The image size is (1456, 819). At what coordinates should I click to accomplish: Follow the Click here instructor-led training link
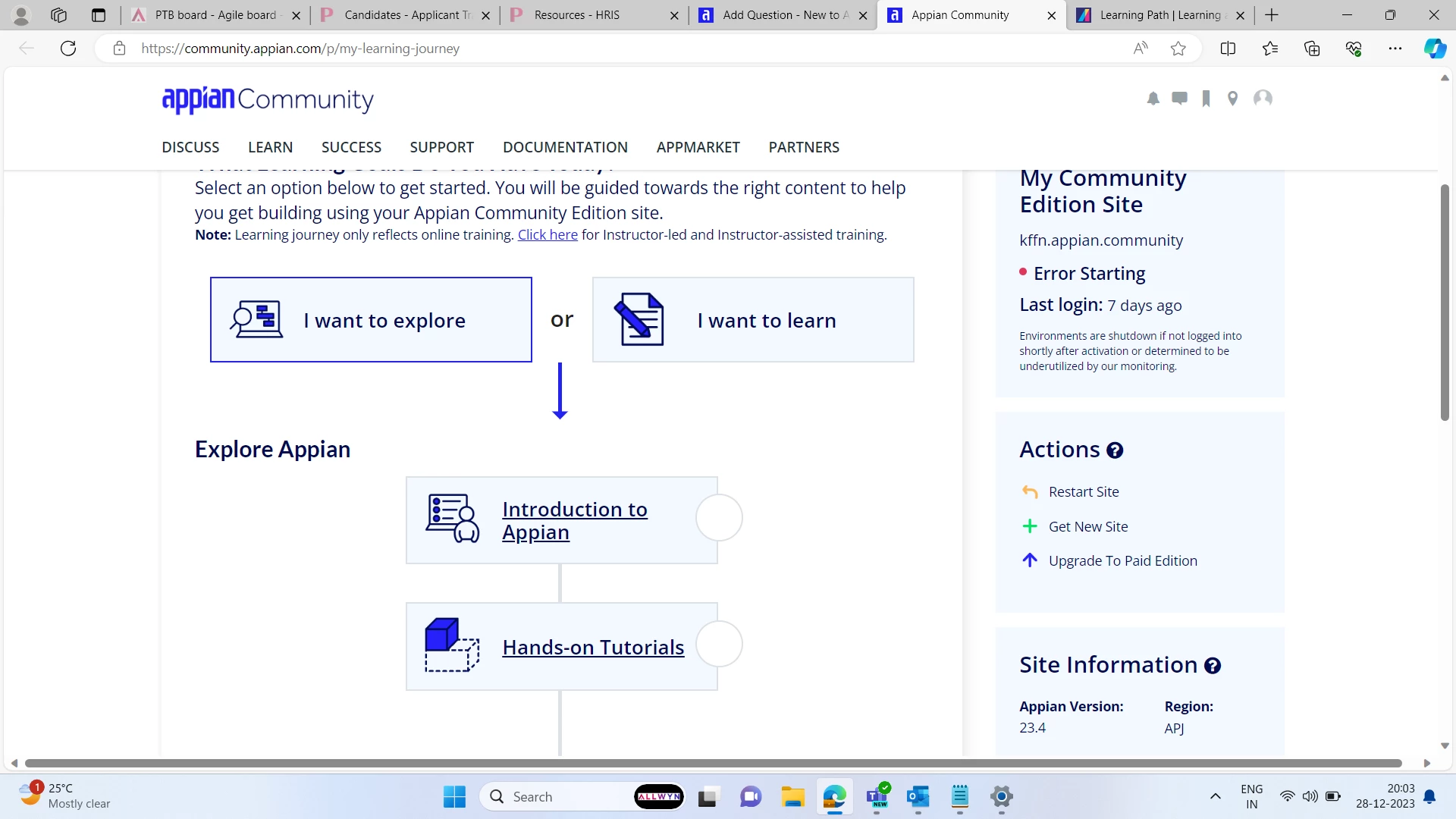[548, 235]
